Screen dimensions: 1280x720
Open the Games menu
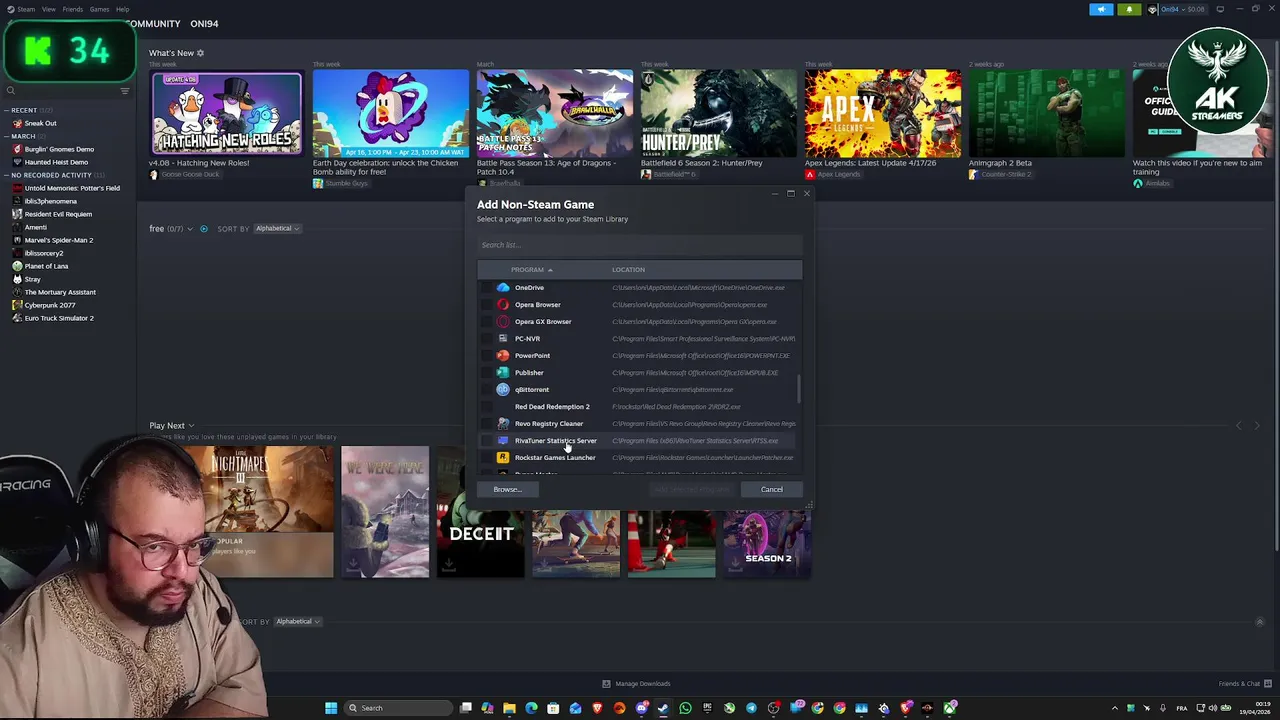coord(99,9)
